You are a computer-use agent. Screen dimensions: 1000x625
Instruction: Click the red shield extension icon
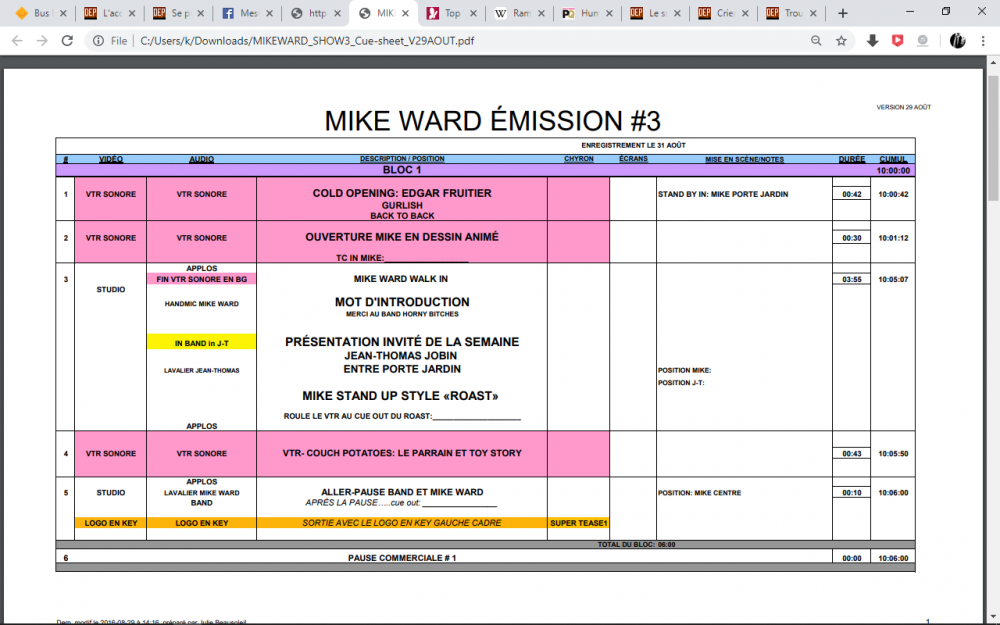click(x=897, y=41)
